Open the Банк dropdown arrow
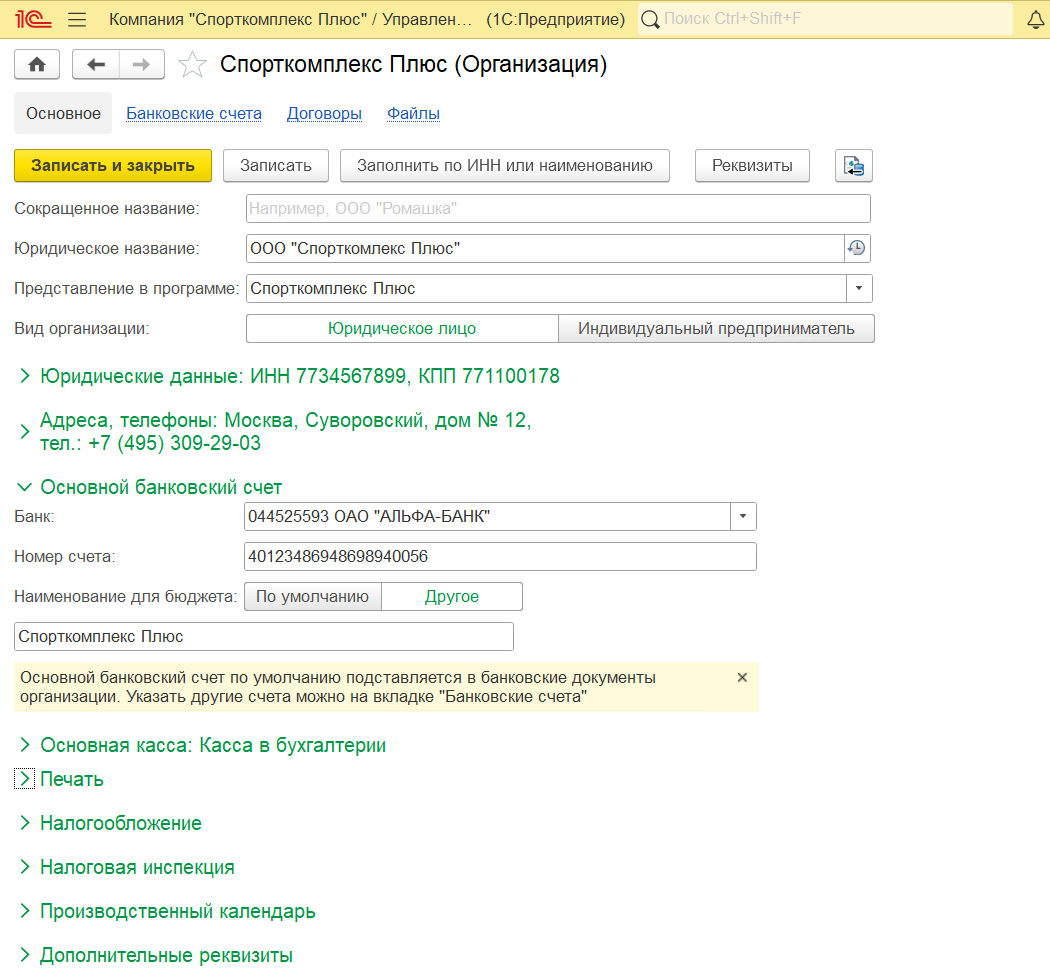The height and width of the screenshot is (978, 1050). (x=743, y=516)
